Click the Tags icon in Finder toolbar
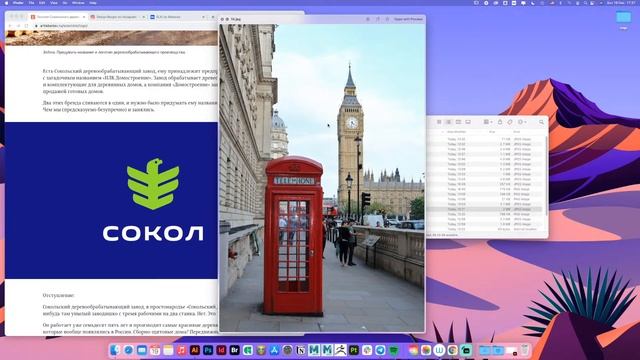Image resolution: width=640 pixels, height=360 pixels. 510,122
